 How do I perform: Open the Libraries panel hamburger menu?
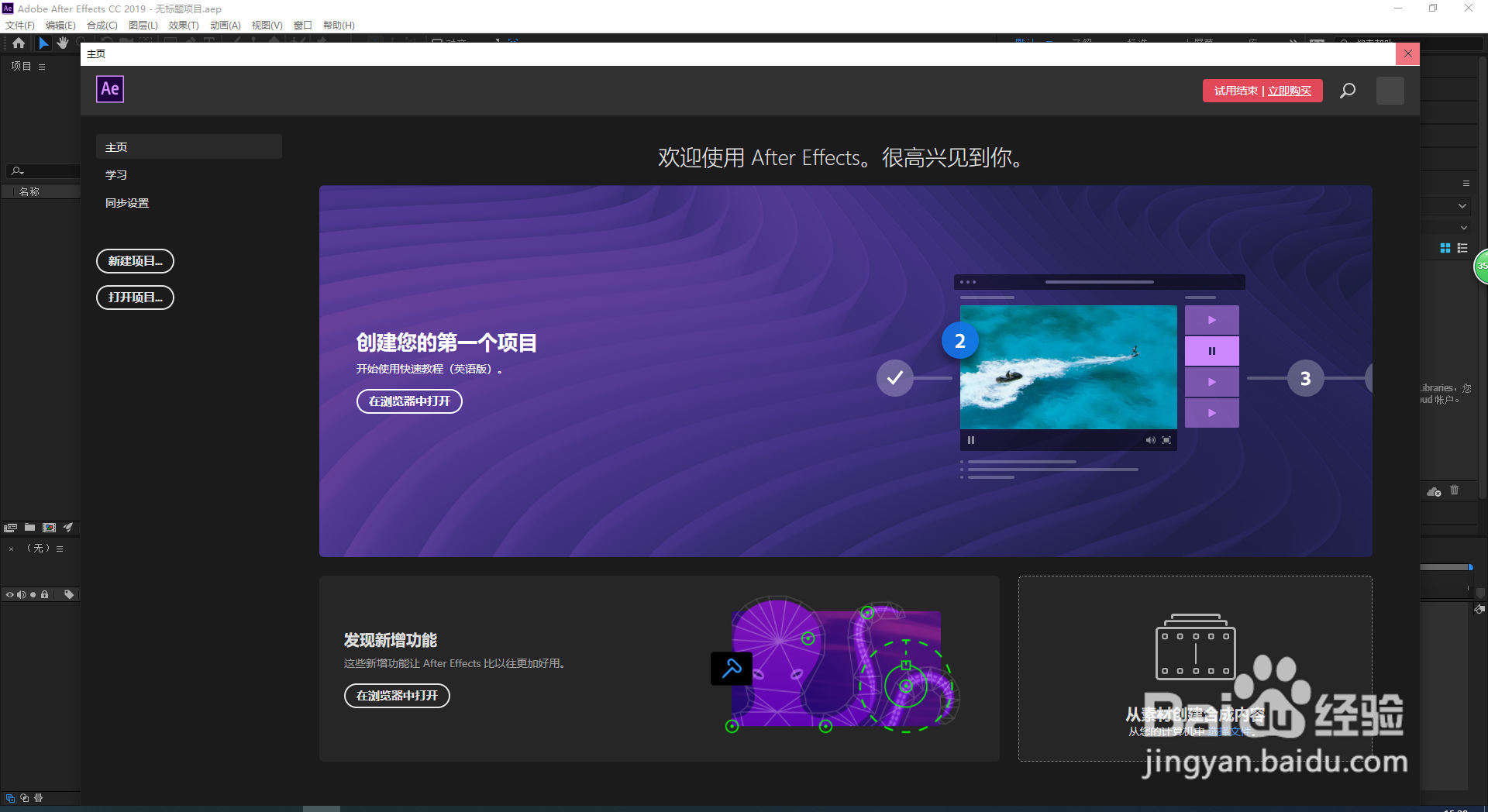pos(1466,184)
